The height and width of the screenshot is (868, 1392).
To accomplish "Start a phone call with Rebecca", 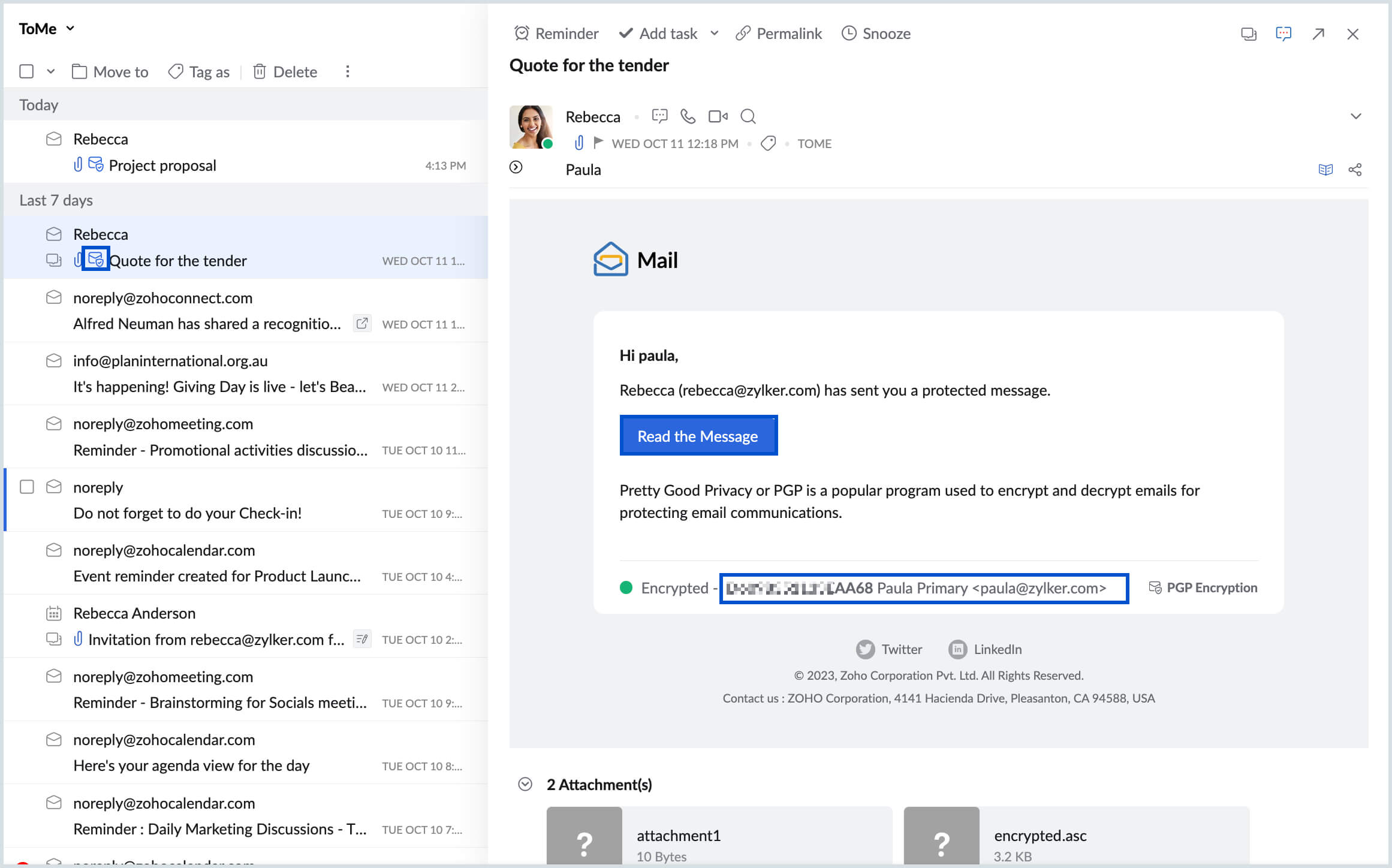I will coord(688,116).
